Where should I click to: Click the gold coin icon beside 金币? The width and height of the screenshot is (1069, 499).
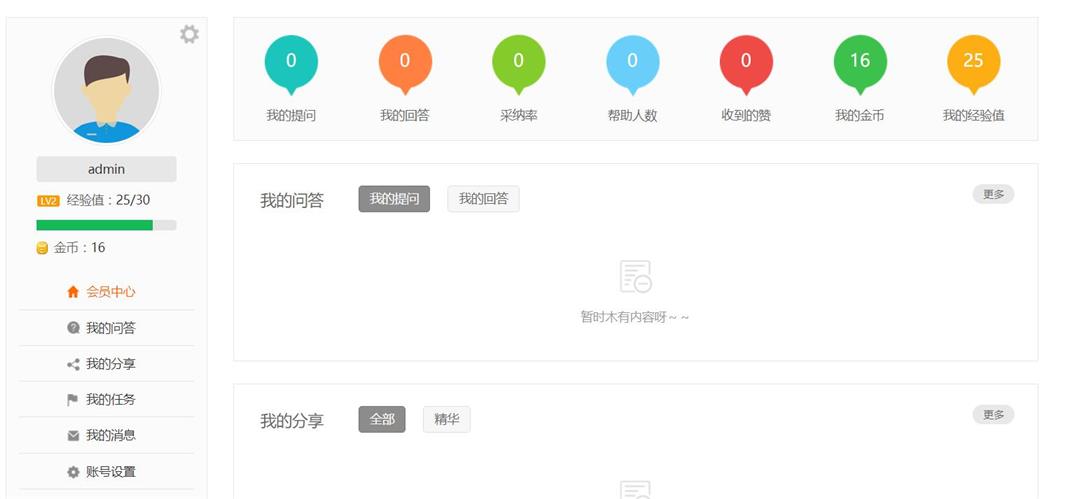coord(42,248)
